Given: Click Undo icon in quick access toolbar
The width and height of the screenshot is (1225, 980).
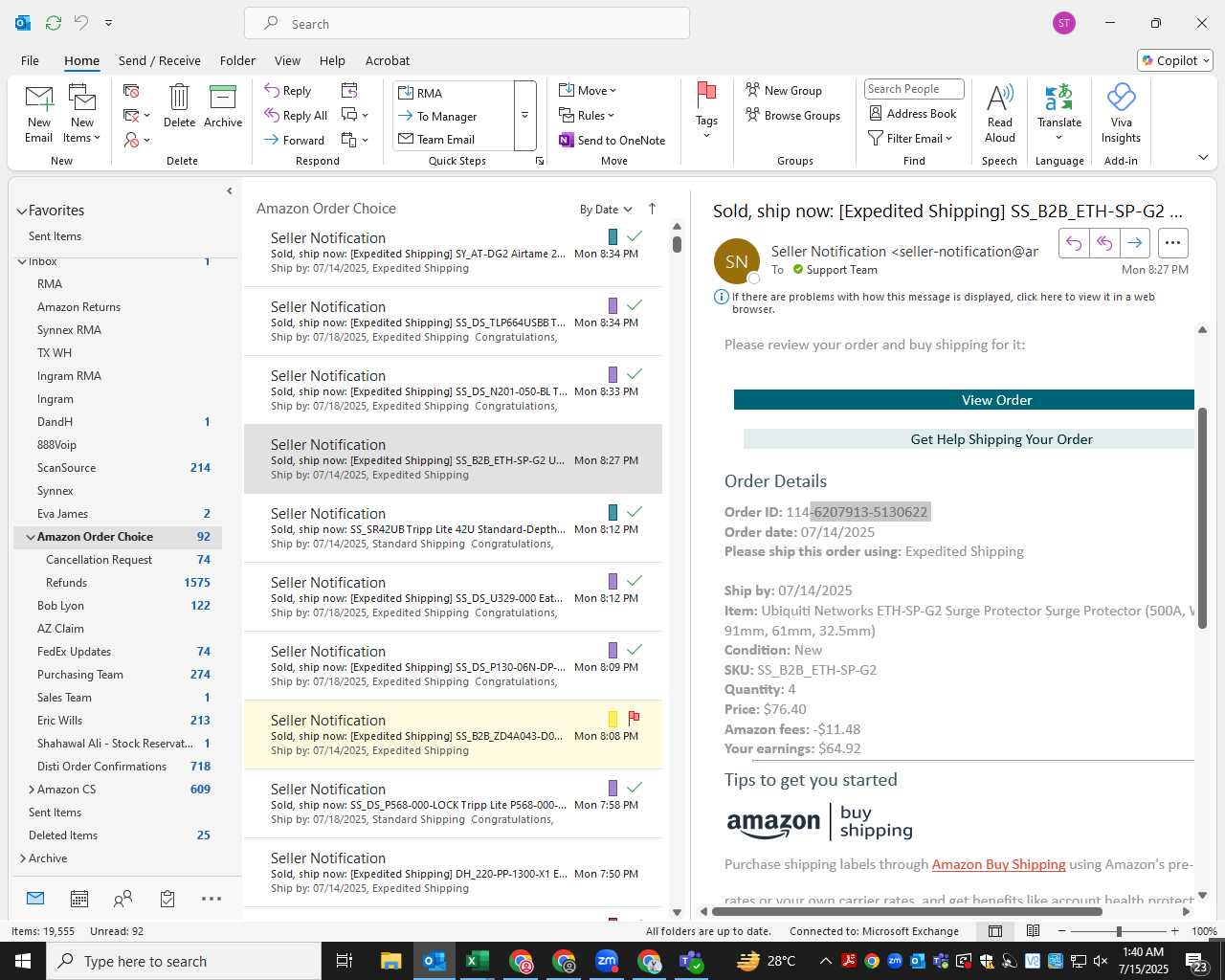Looking at the screenshot, I should click(80, 23).
